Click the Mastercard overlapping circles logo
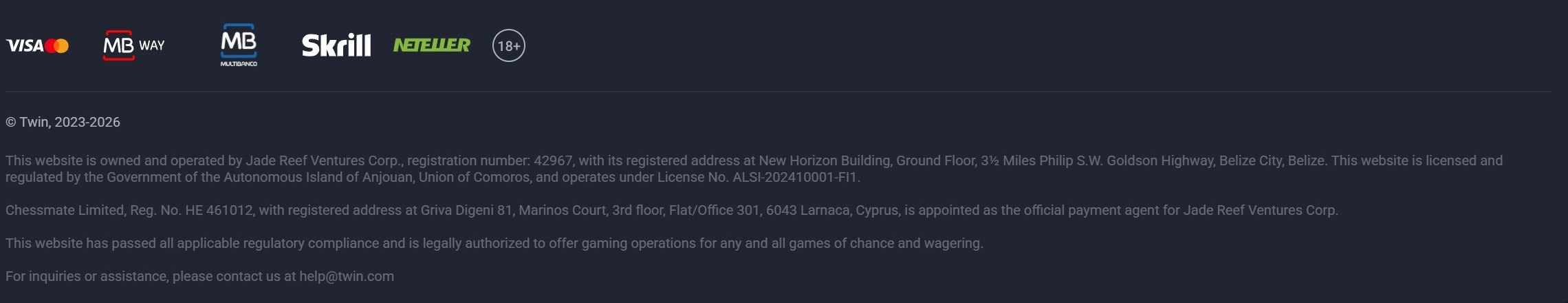 pos(57,46)
